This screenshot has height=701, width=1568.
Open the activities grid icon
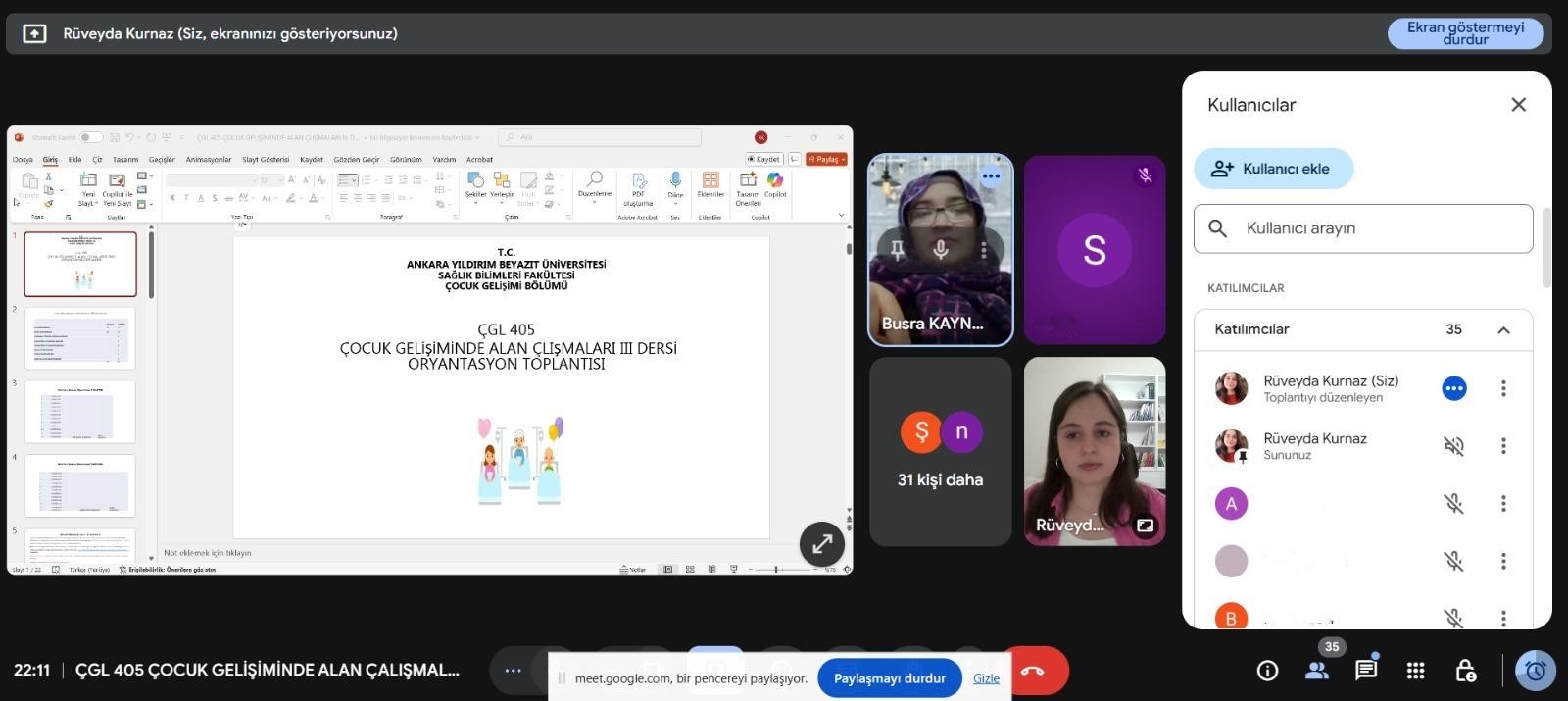(1415, 671)
